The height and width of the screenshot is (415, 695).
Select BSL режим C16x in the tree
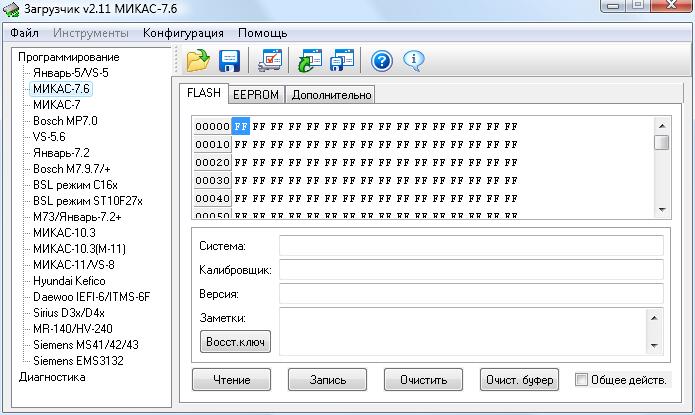click(x=75, y=185)
